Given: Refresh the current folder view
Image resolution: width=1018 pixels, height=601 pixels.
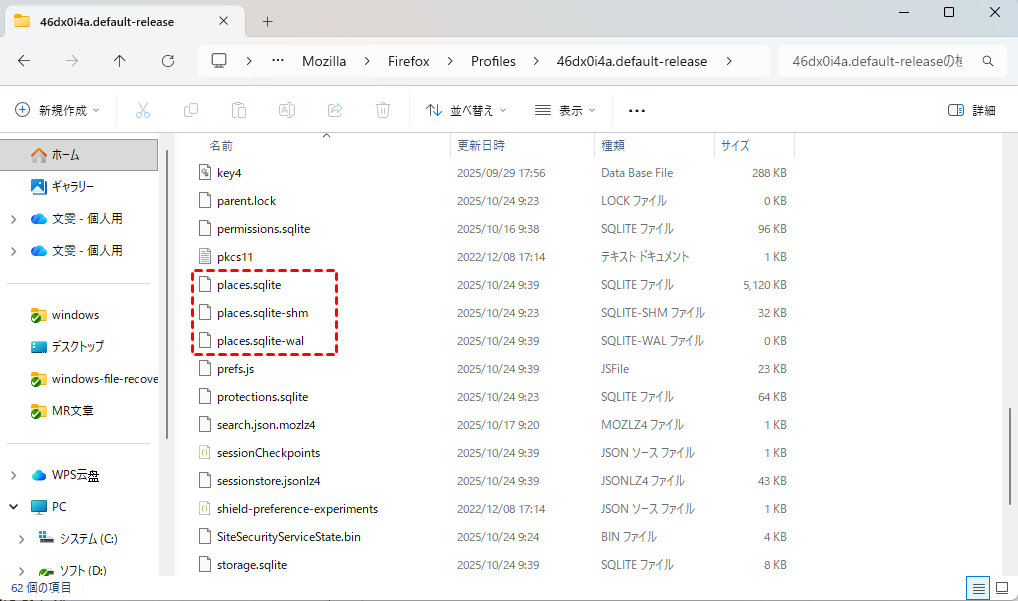Looking at the screenshot, I should 168,61.
